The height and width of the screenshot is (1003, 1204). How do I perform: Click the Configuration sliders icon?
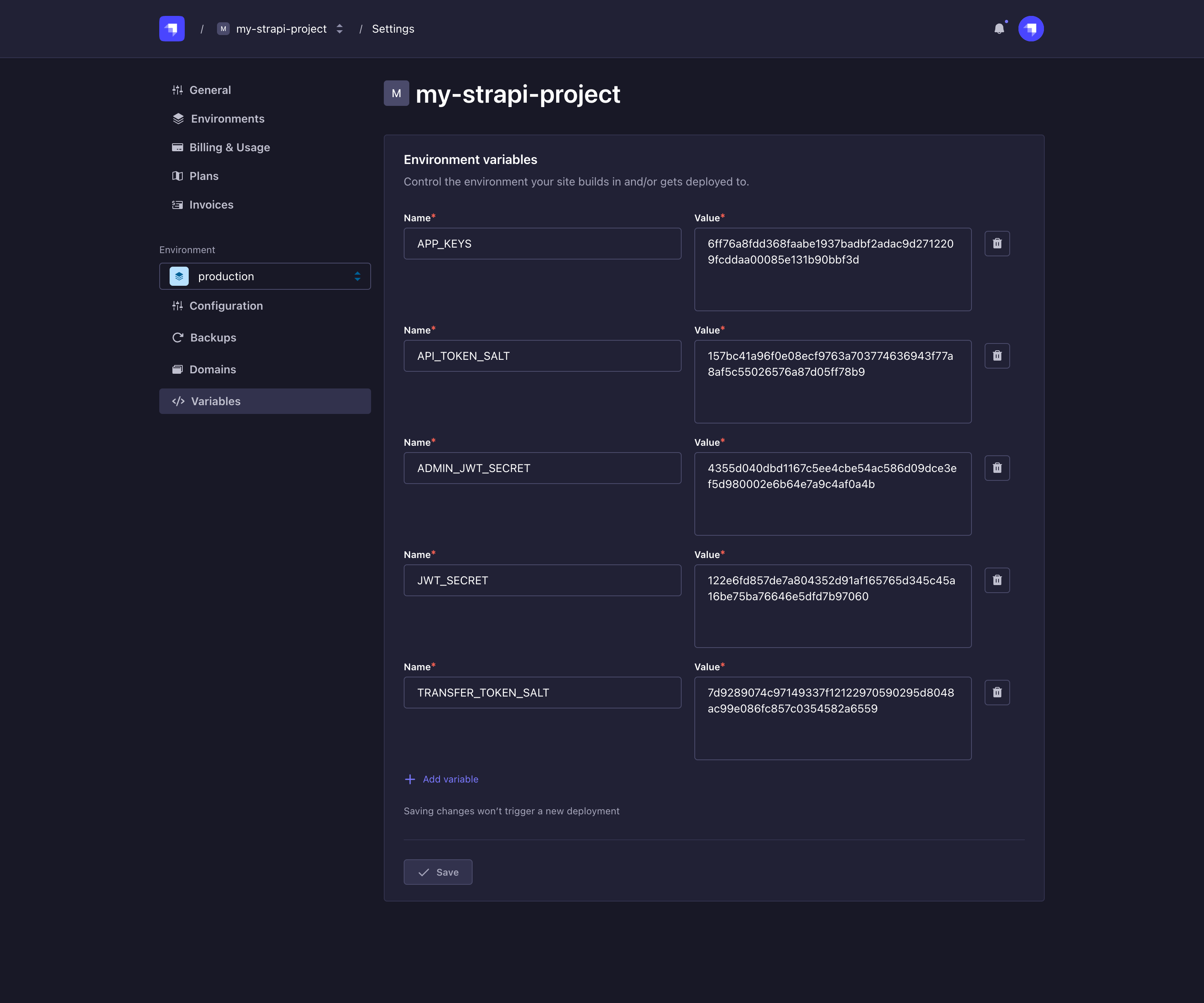pos(178,306)
